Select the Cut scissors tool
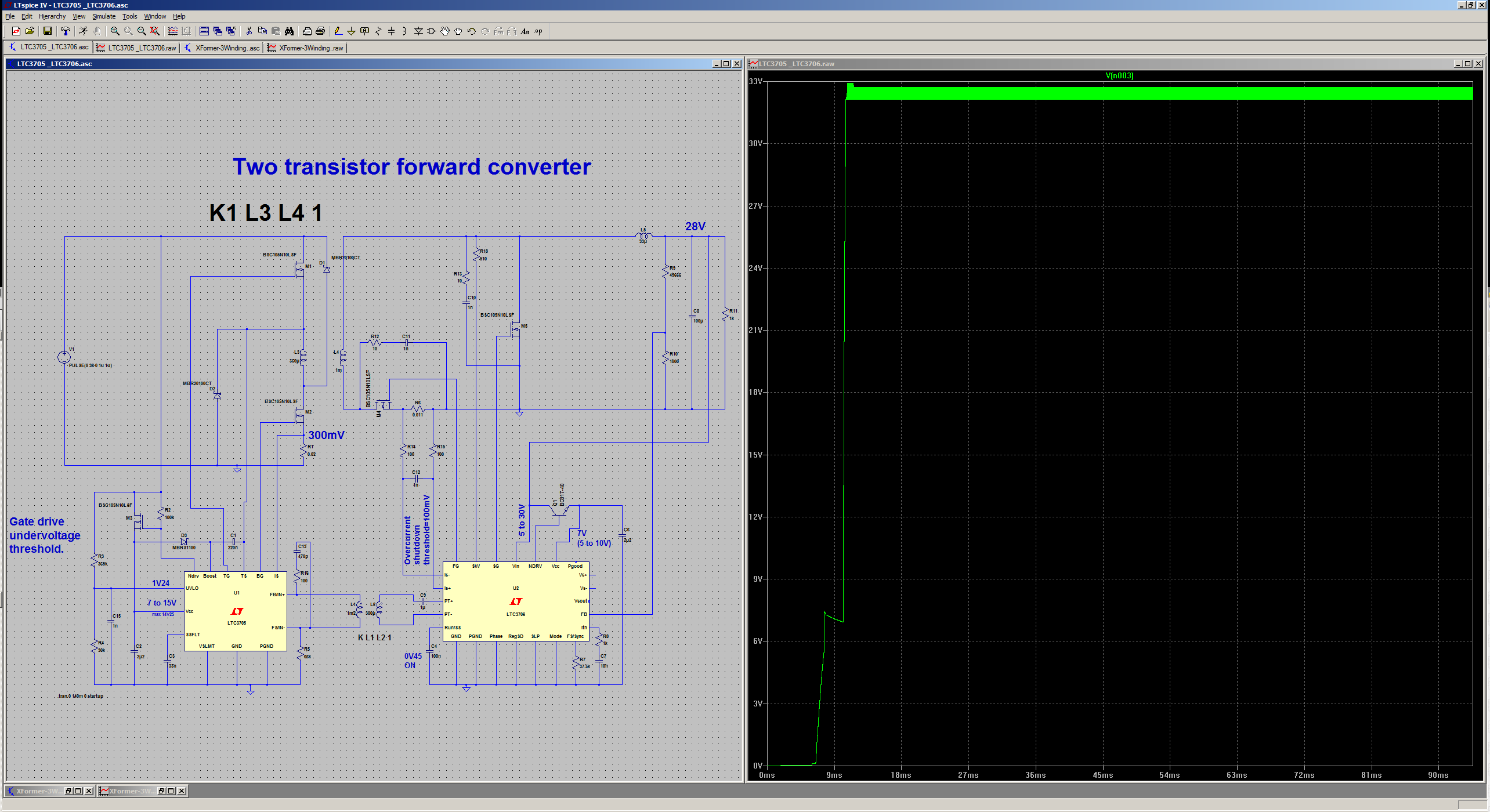This screenshot has width=1490, height=812. click(x=249, y=31)
